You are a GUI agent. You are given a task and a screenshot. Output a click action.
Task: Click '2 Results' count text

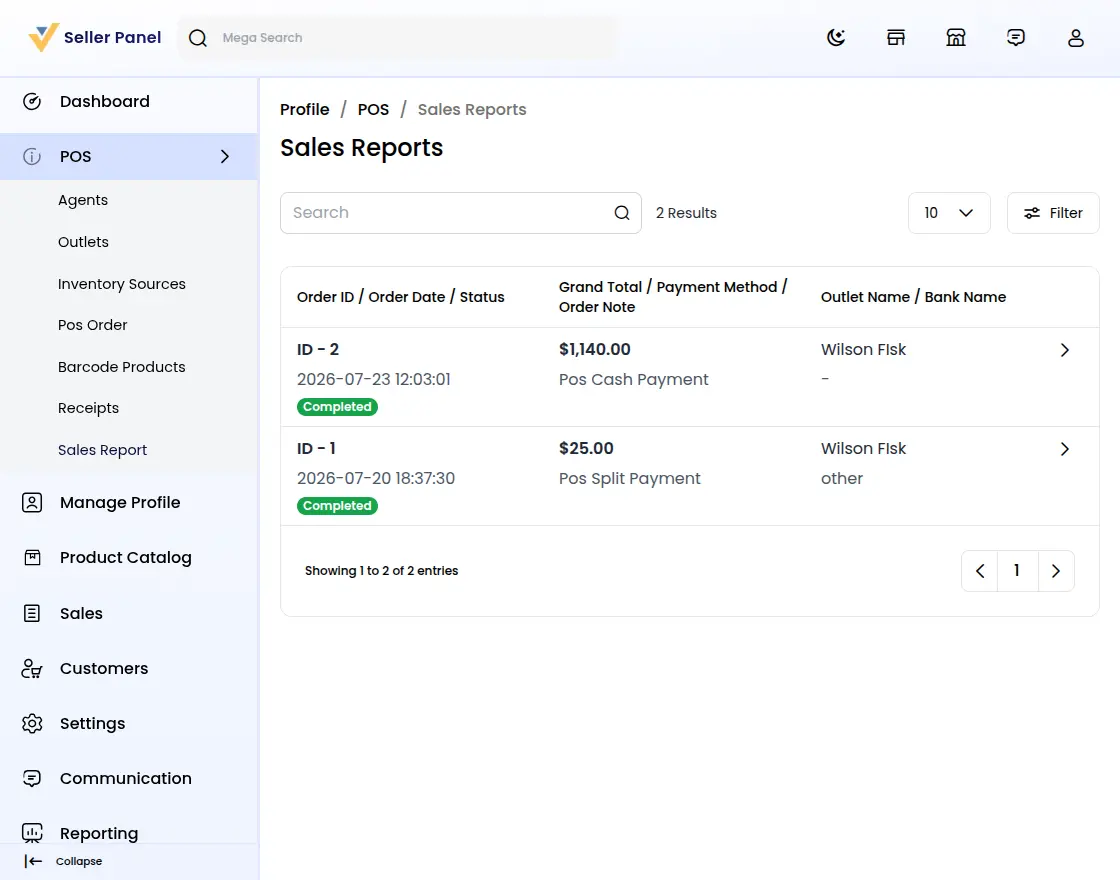coord(686,213)
